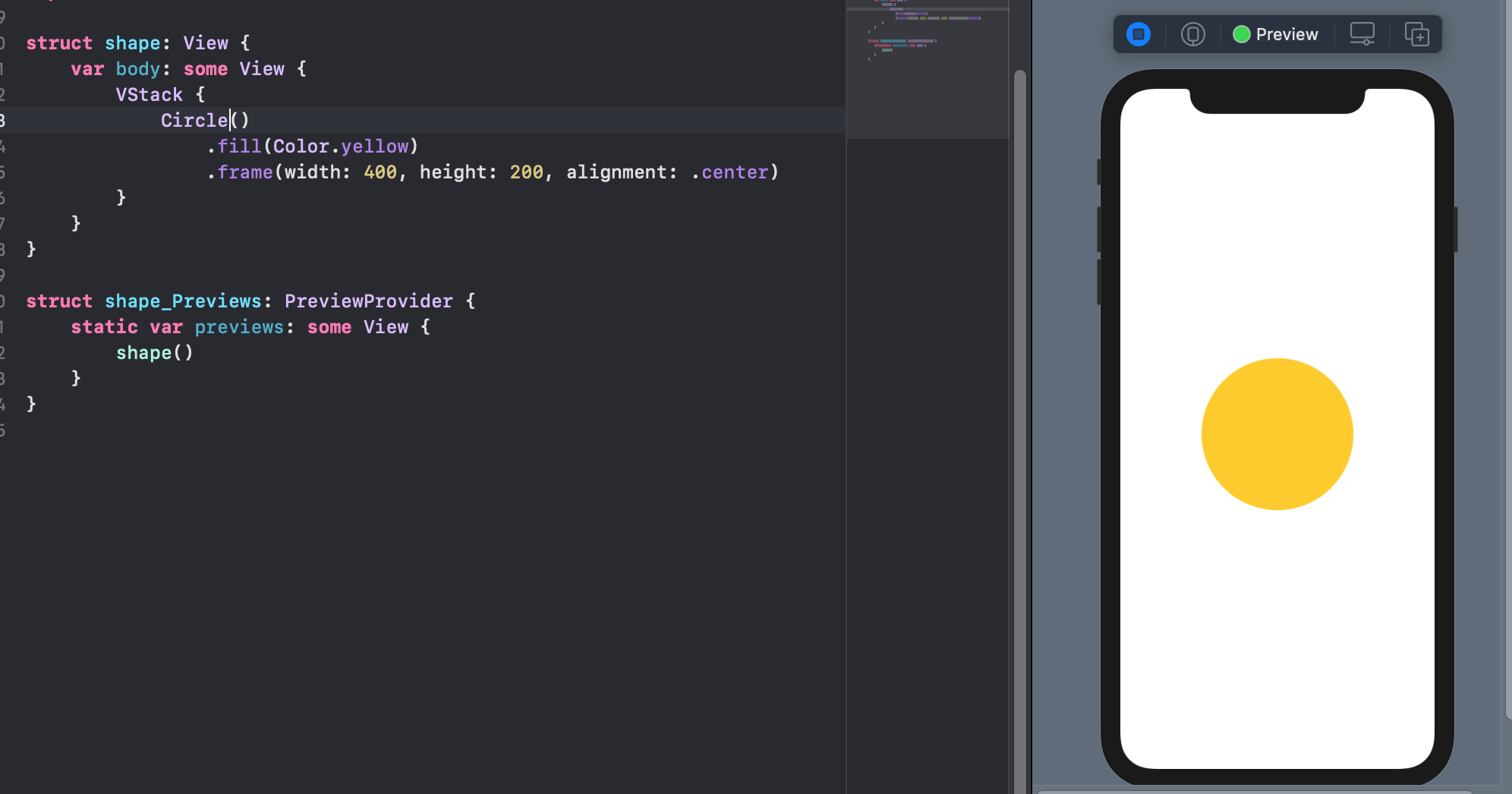The width and height of the screenshot is (1512, 794).
Task: Open the Preview on Device icon
Action: tap(1362, 34)
